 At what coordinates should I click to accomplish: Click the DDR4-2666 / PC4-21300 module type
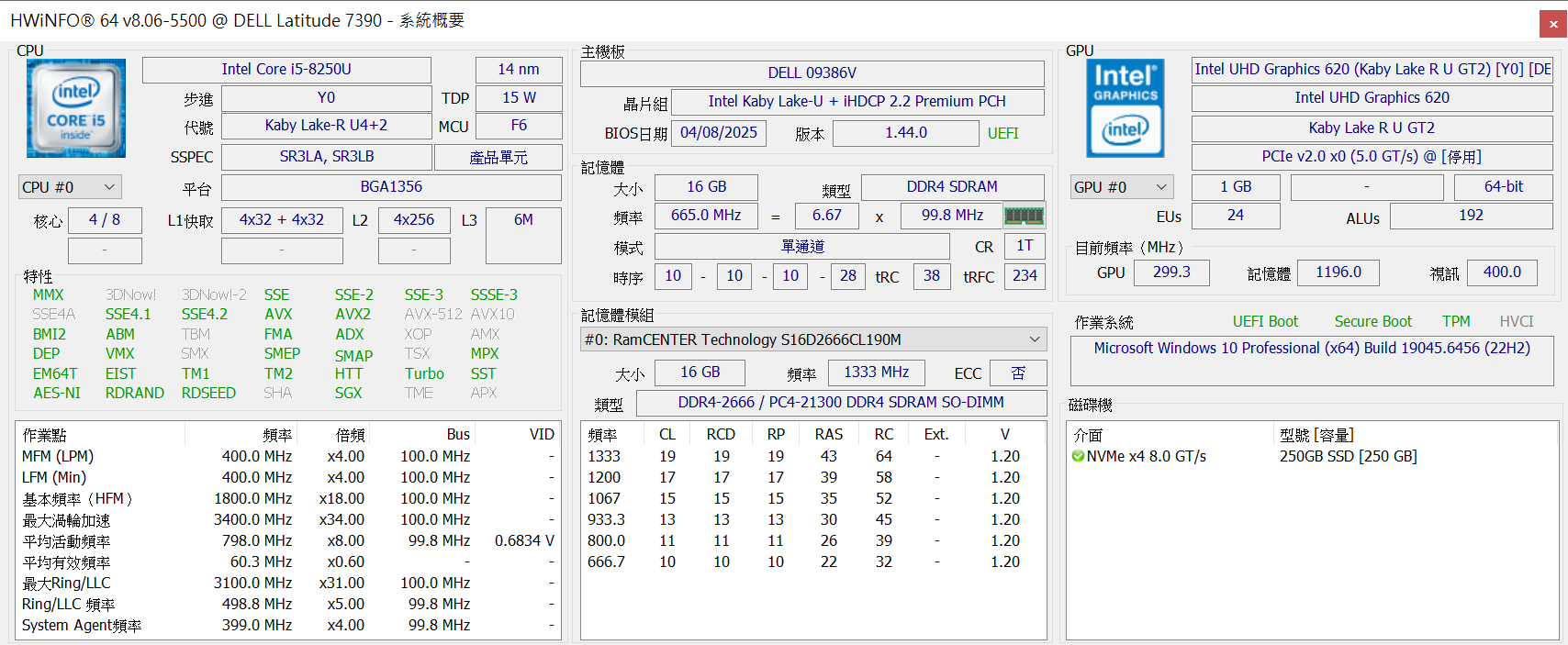841,403
